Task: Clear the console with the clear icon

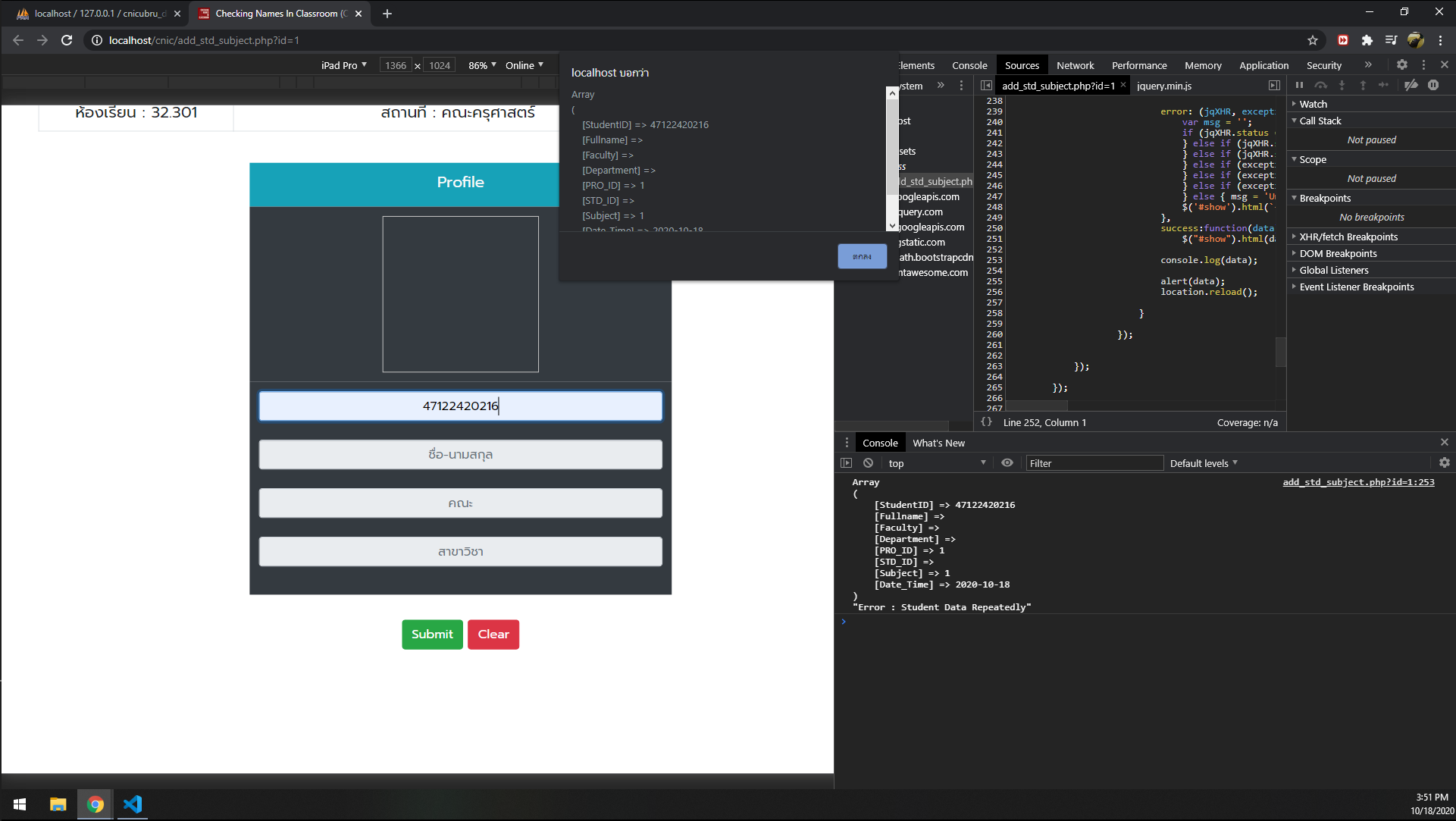Action: 869,463
